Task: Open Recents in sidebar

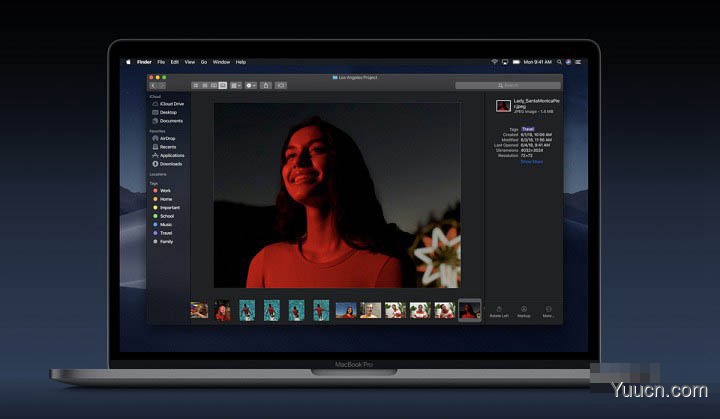Action: pyautogui.click(x=165, y=147)
